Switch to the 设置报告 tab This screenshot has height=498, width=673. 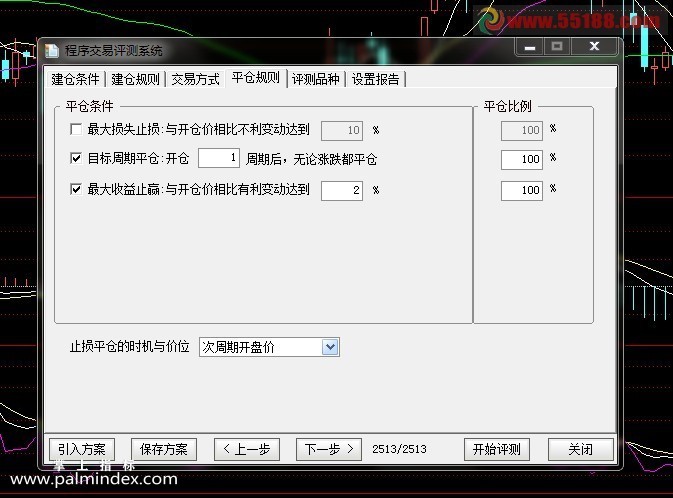(x=376, y=79)
